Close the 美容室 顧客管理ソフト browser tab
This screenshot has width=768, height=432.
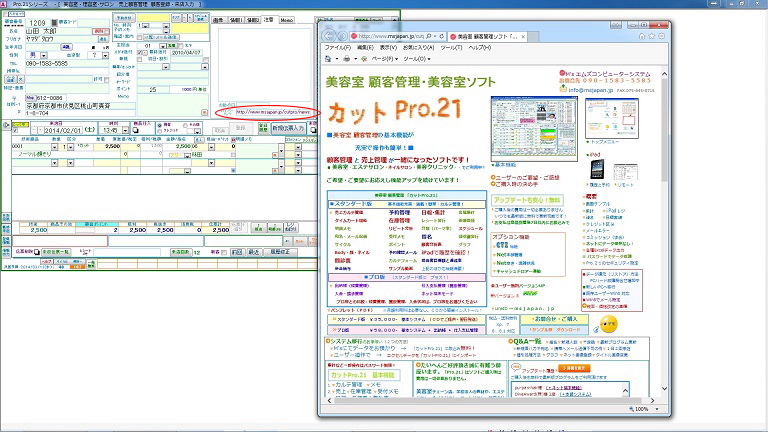pos(523,37)
